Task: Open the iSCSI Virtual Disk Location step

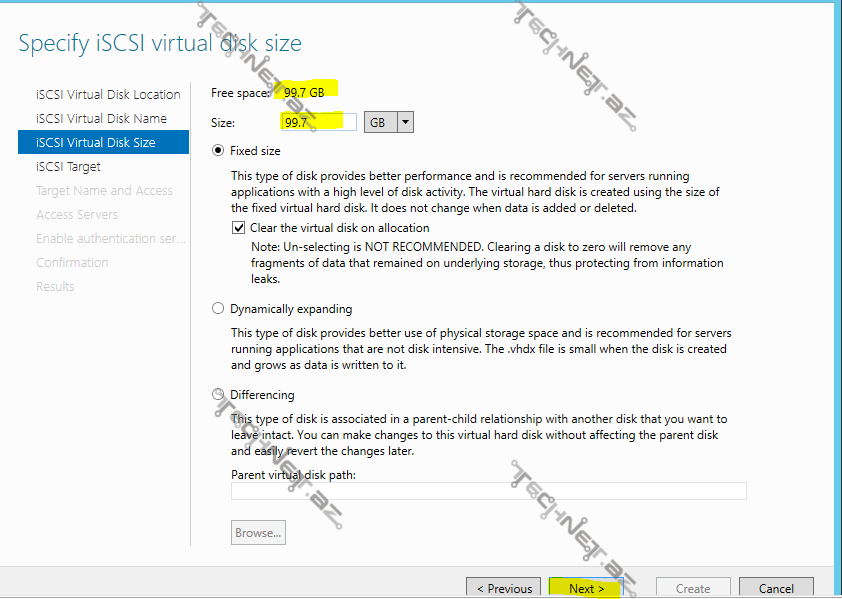Action: click(108, 95)
